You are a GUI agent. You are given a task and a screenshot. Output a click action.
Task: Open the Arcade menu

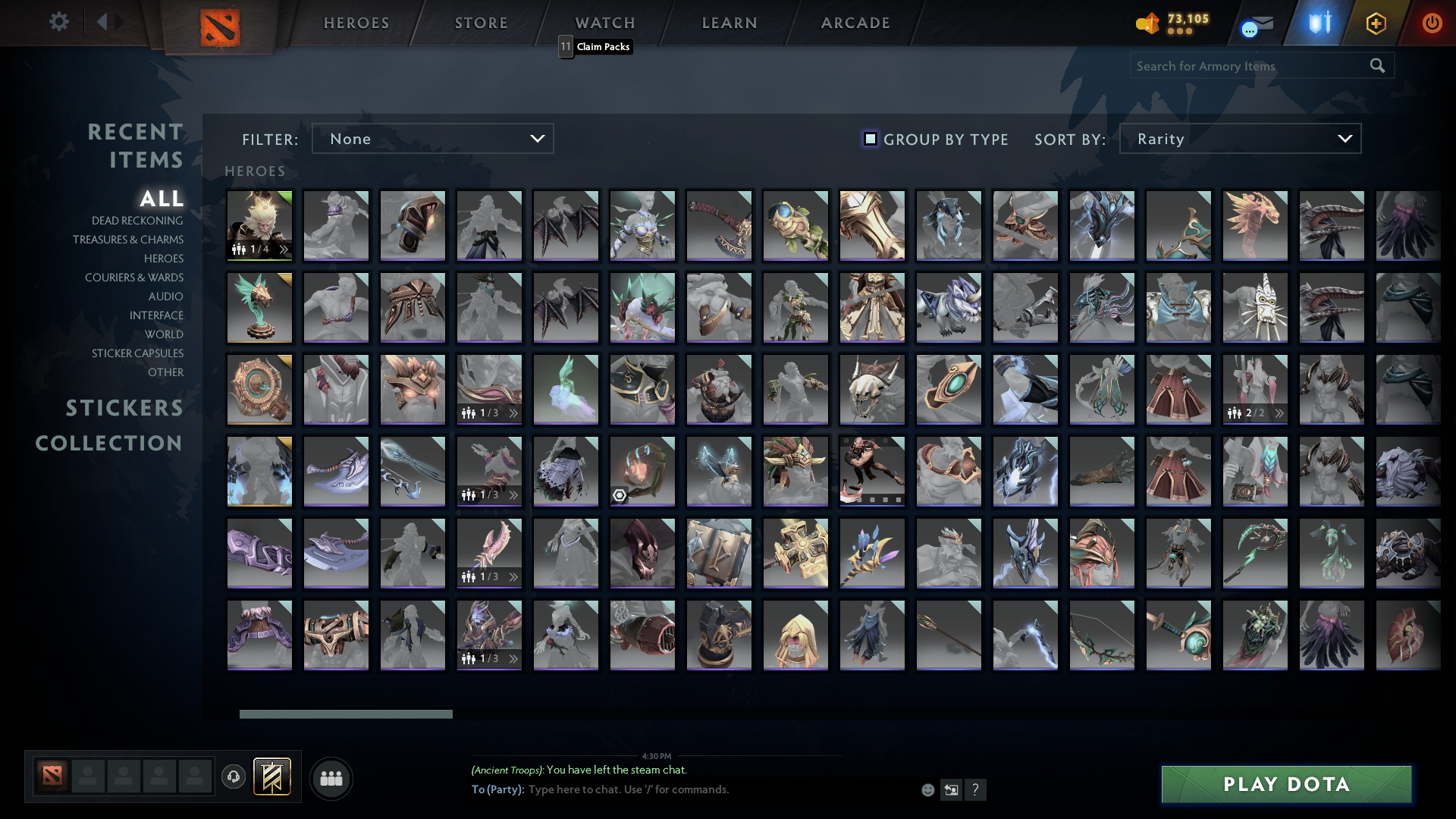[855, 23]
